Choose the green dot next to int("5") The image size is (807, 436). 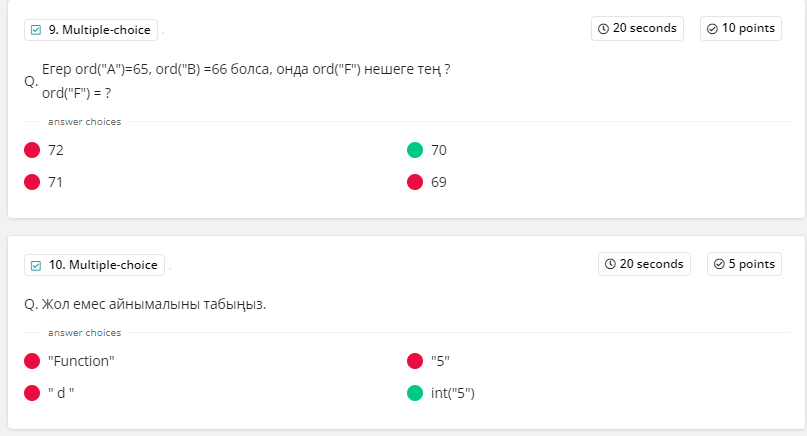tap(415, 393)
